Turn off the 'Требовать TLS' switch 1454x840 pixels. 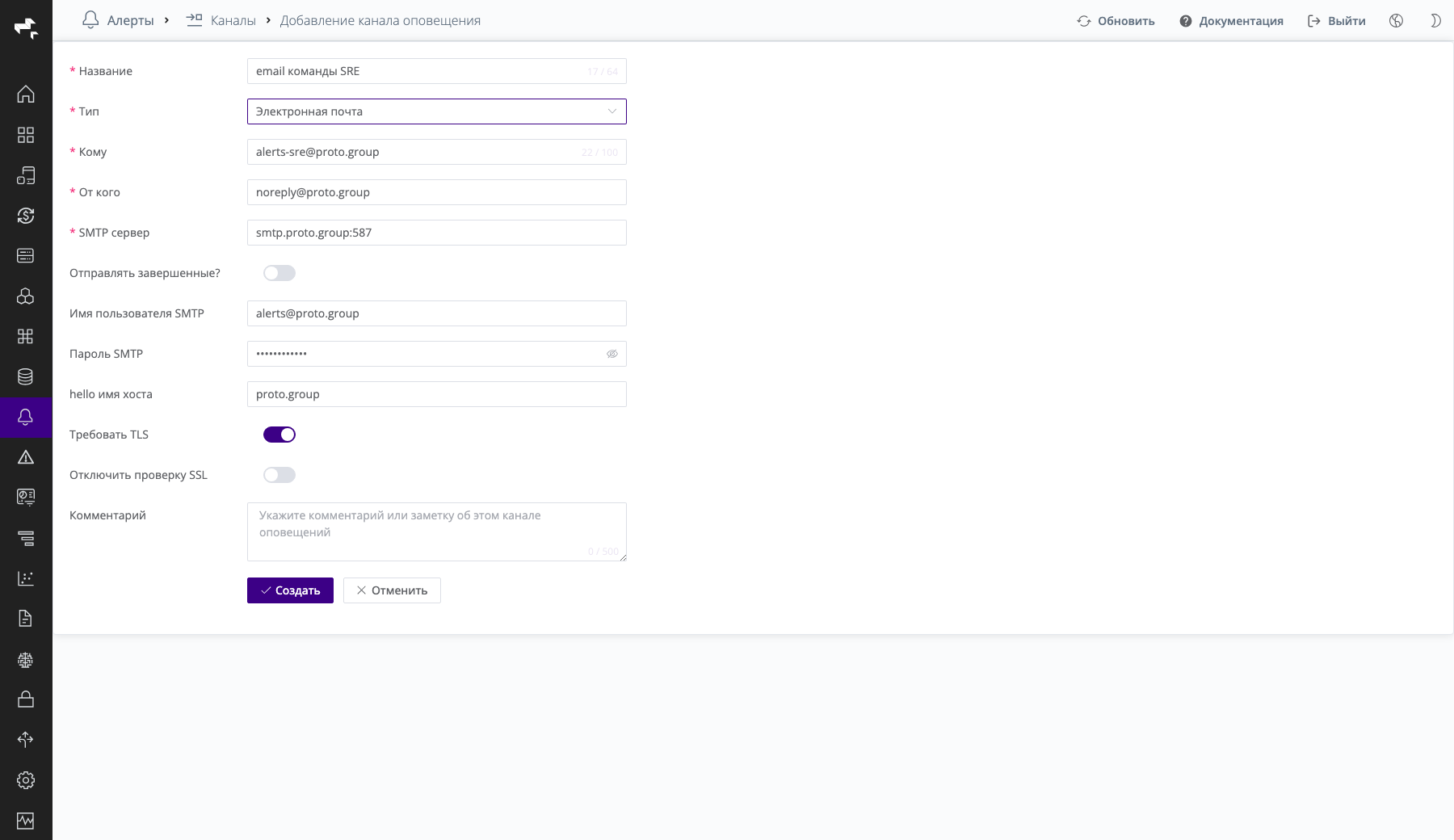(279, 435)
